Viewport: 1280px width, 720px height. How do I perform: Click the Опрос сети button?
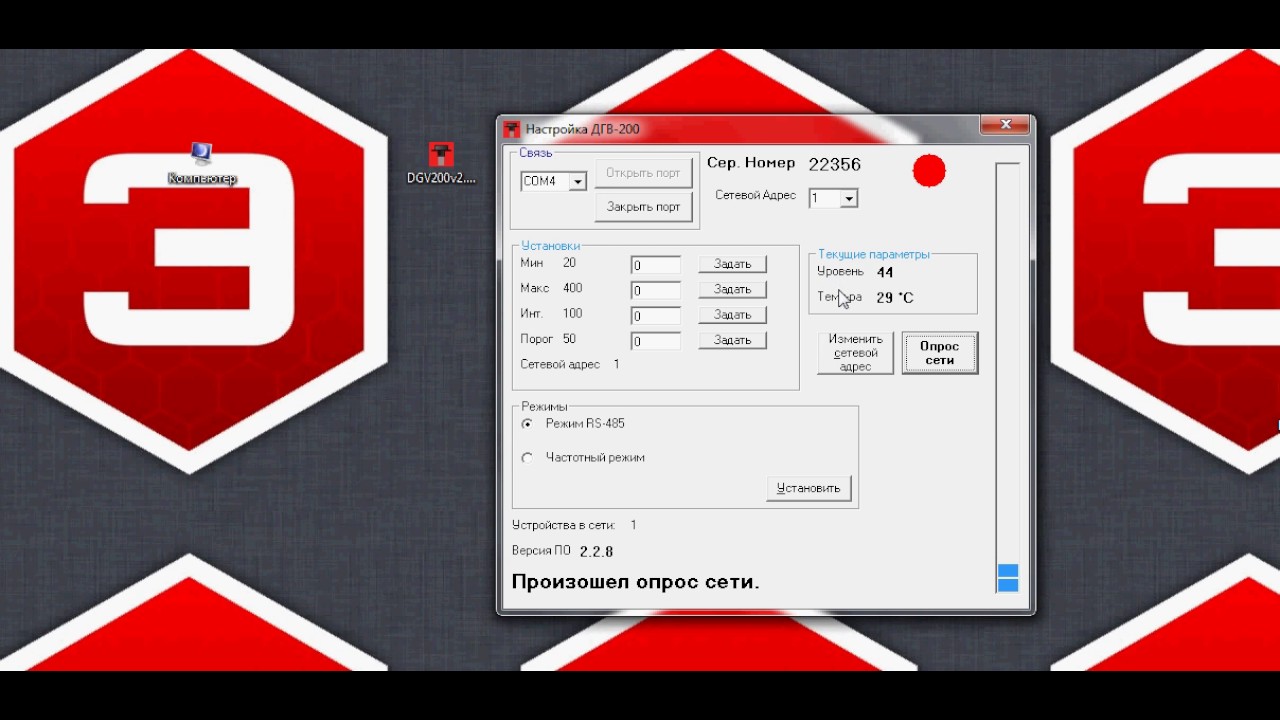click(940, 353)
